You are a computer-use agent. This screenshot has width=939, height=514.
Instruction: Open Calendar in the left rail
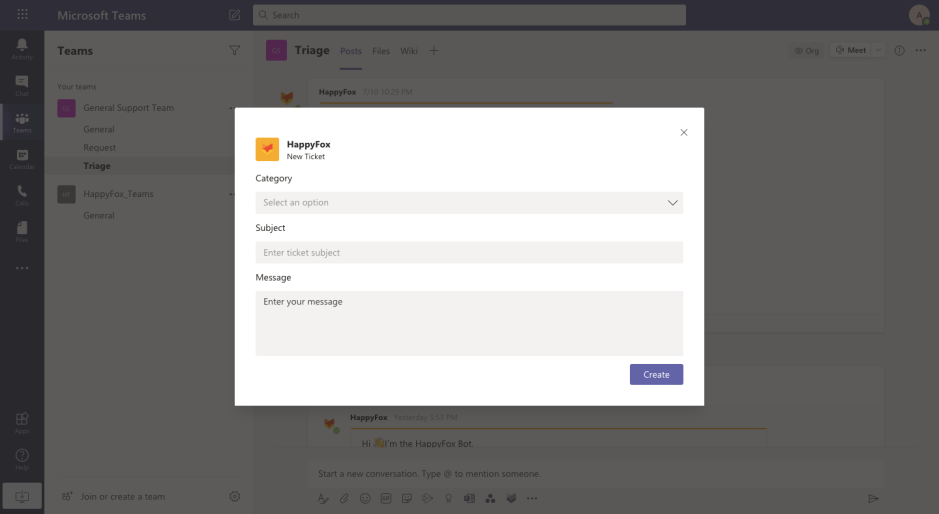[22, 159]
